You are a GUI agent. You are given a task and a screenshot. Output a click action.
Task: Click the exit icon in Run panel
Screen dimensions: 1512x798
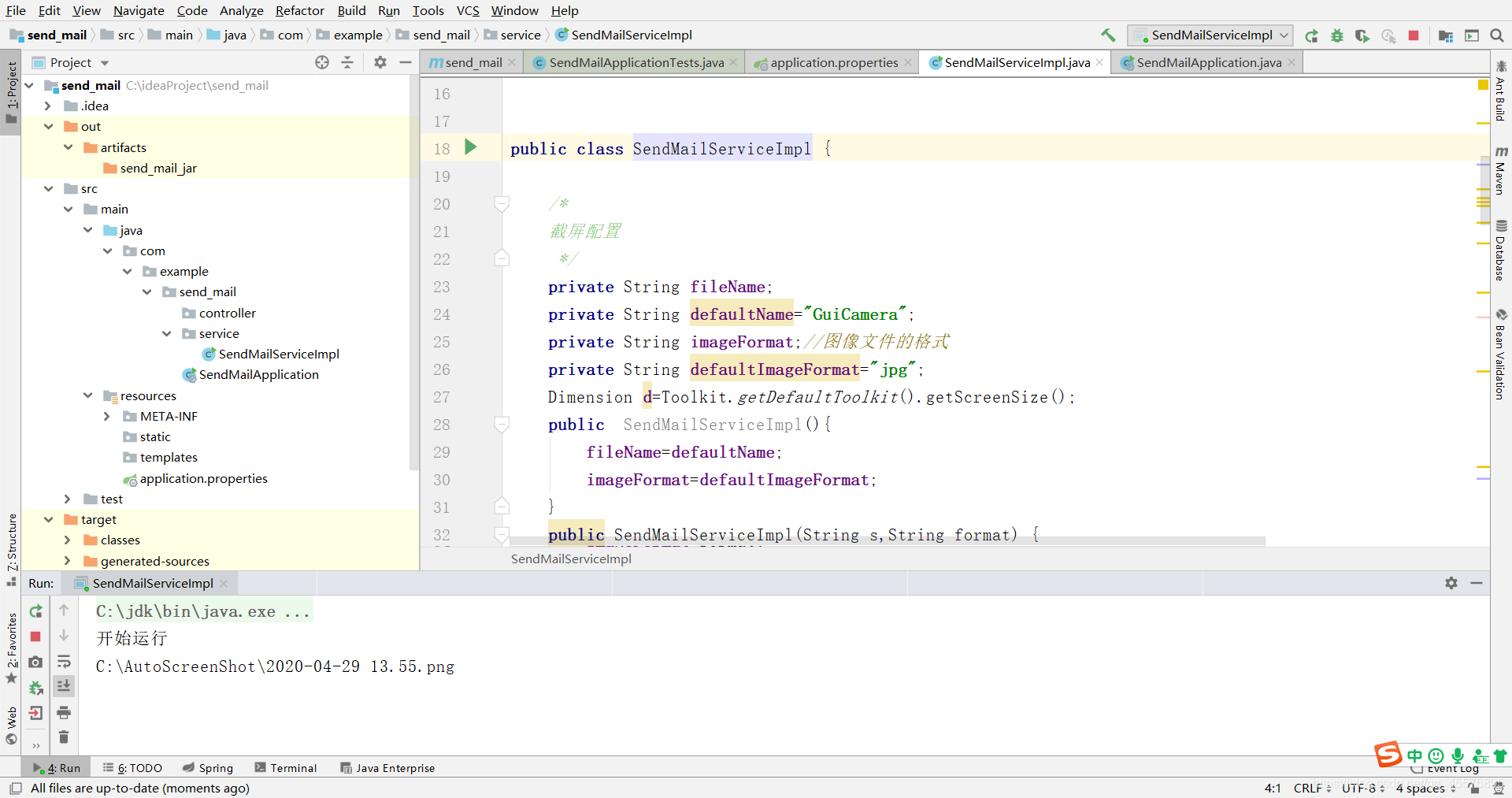[35, 713]
